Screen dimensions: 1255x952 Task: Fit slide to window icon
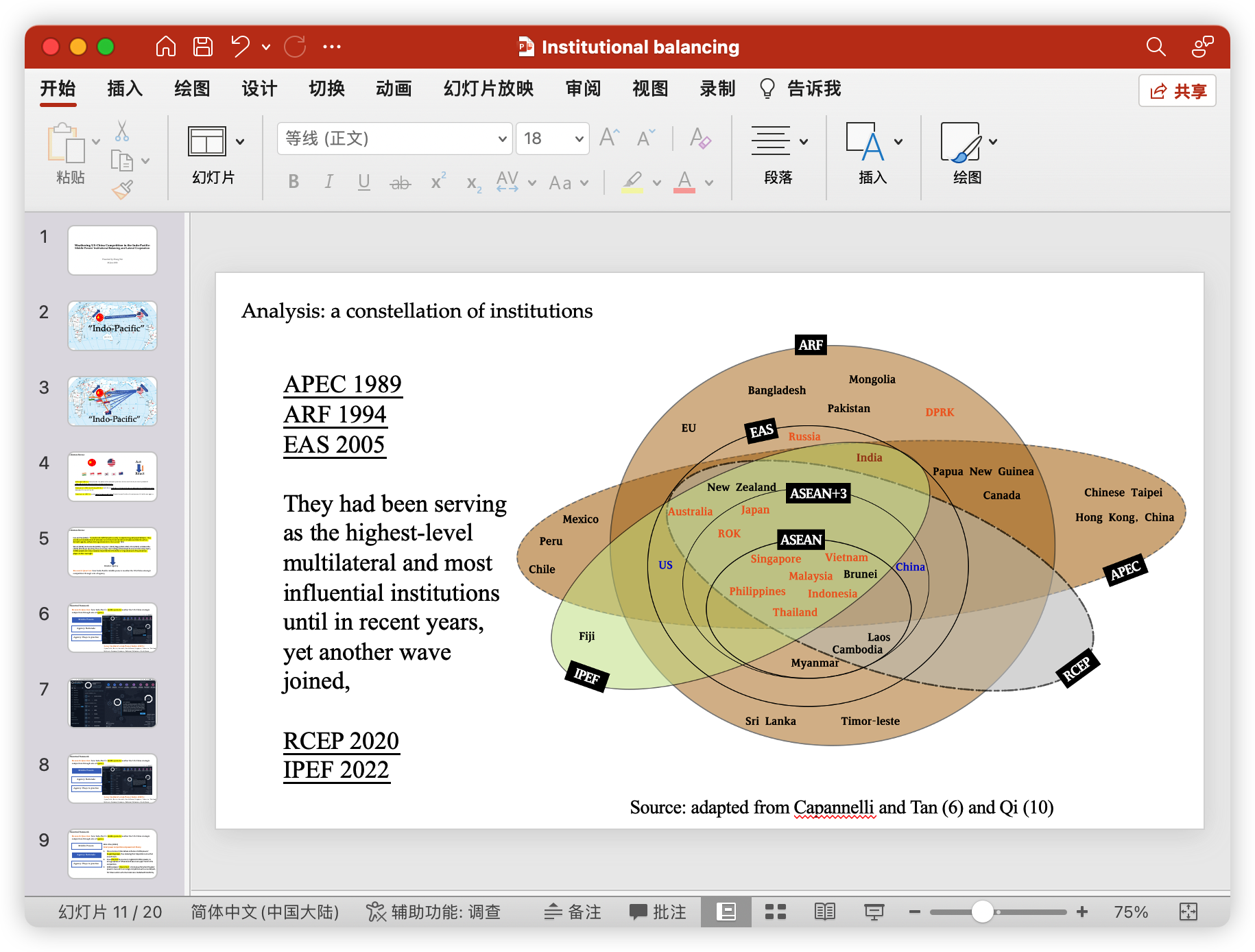coord(1188,912)
